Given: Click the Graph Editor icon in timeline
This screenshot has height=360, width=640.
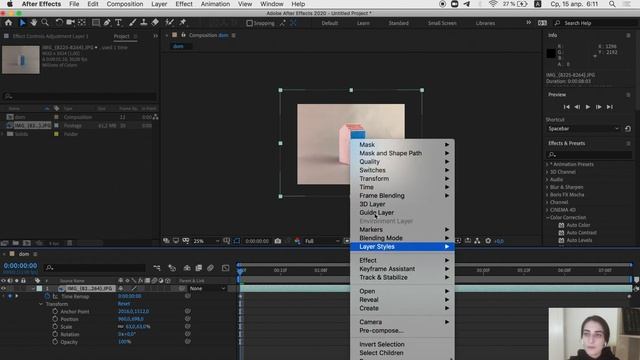Looking at the screenshot, I should pos(225,268).
